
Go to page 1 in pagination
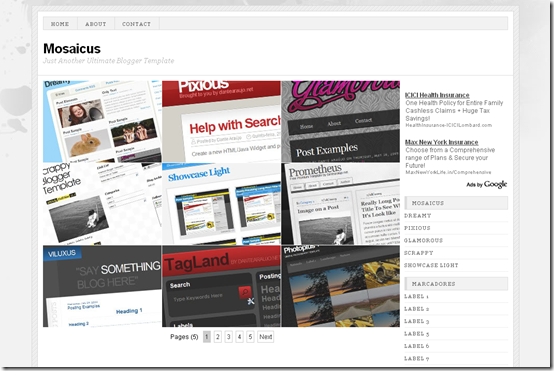[207, 337]
